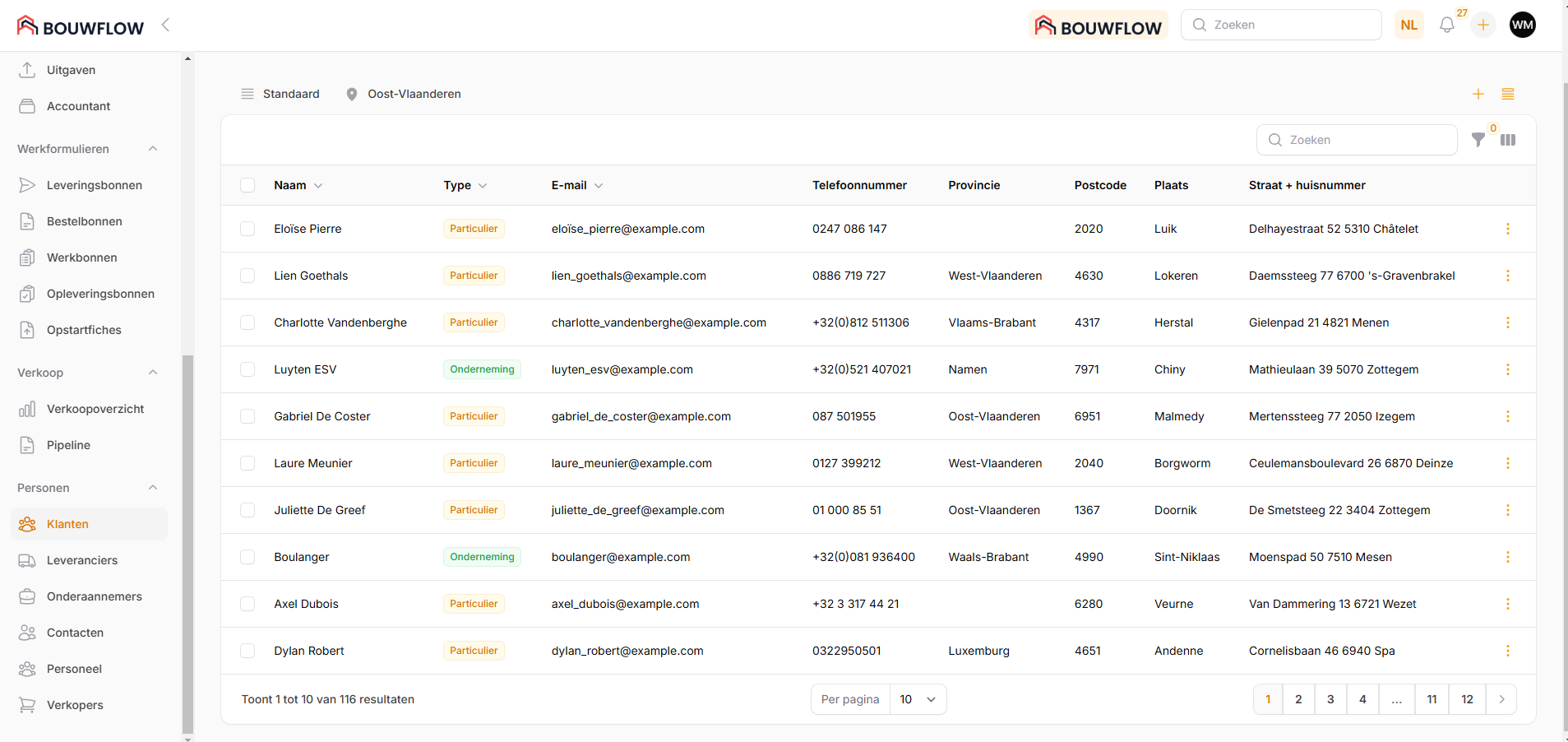Open the column visibility icon
Screen dimensions: 1568x742
point(1507,140)
